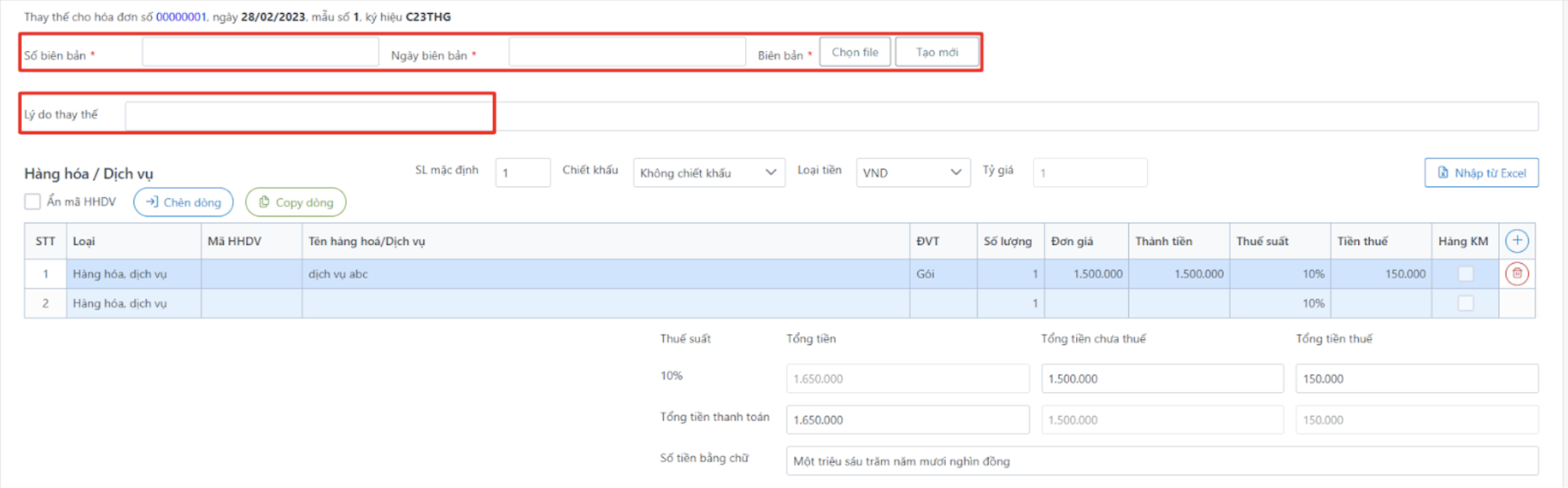Image resolution: width=1568 pixels, height=488 pixels.
Task: Open invoice number 00000001 link
Action: (x=181, y=16)
